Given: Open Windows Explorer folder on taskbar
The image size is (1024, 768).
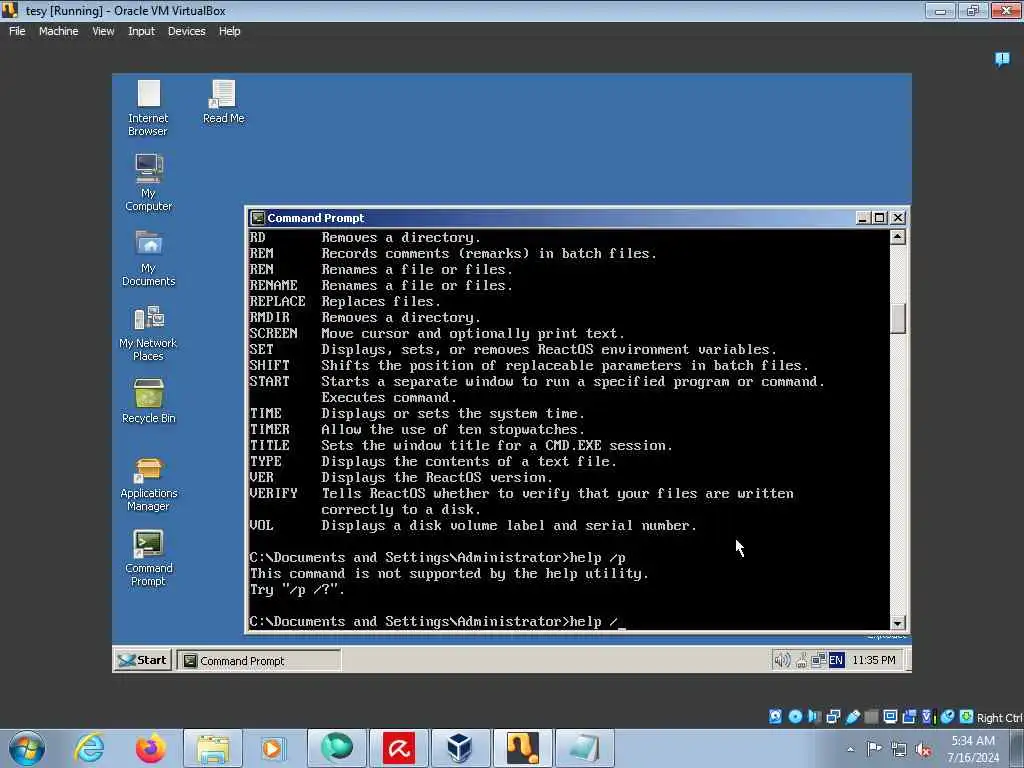Looking at the screenshot, I should (212, 748).
